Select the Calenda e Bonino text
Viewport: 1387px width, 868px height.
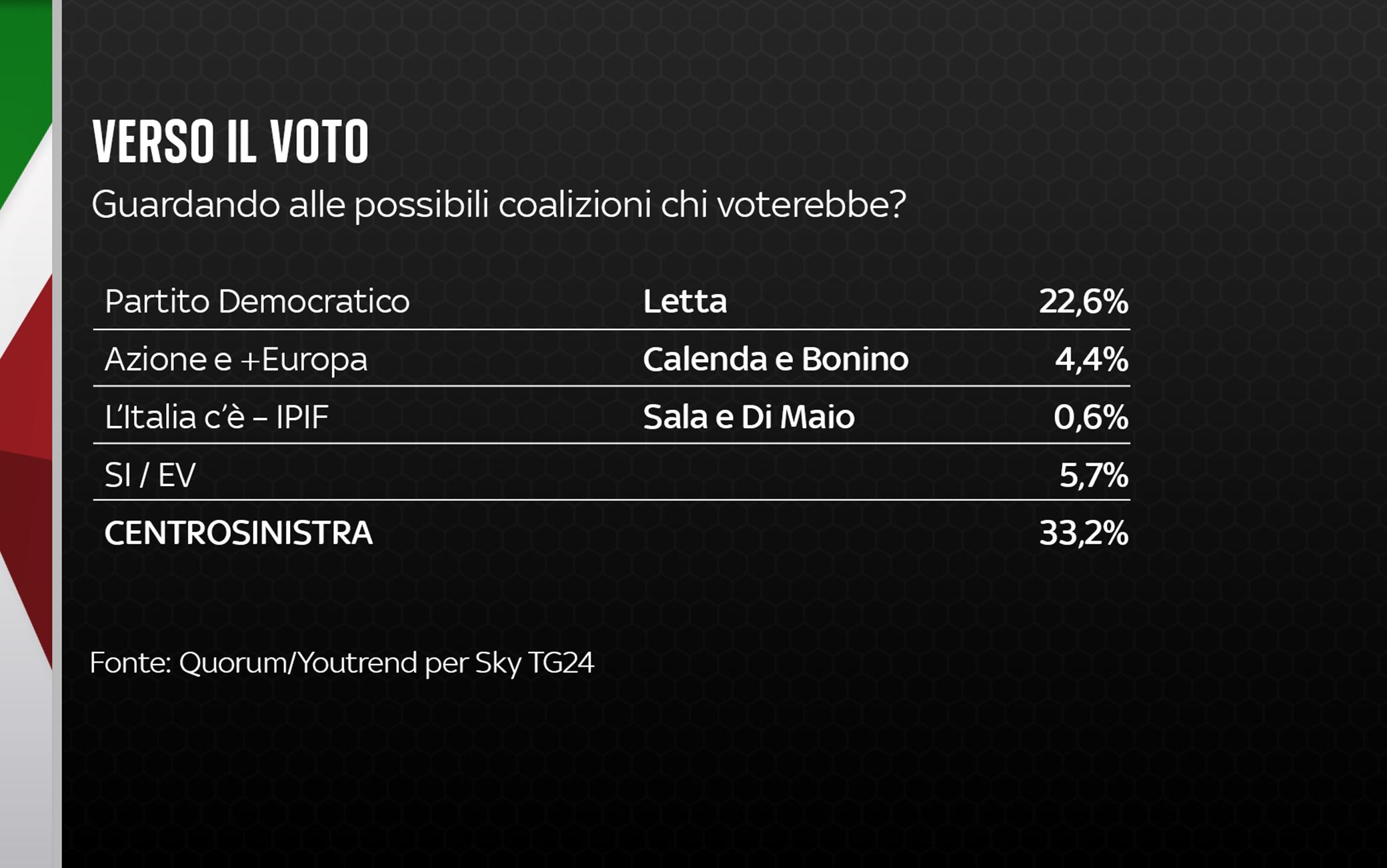[776, 359]
